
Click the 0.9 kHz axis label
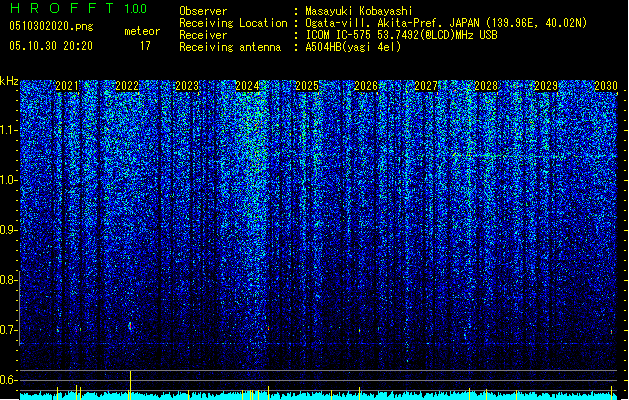click(8, 230)
